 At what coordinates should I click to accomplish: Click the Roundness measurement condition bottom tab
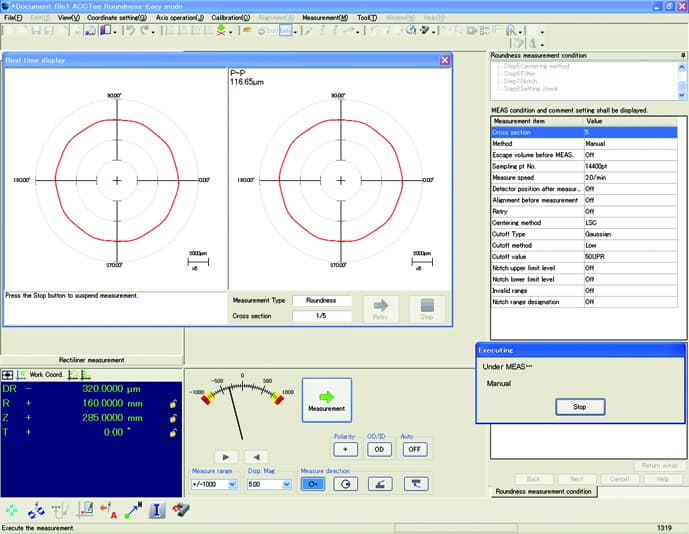[544, 491]
